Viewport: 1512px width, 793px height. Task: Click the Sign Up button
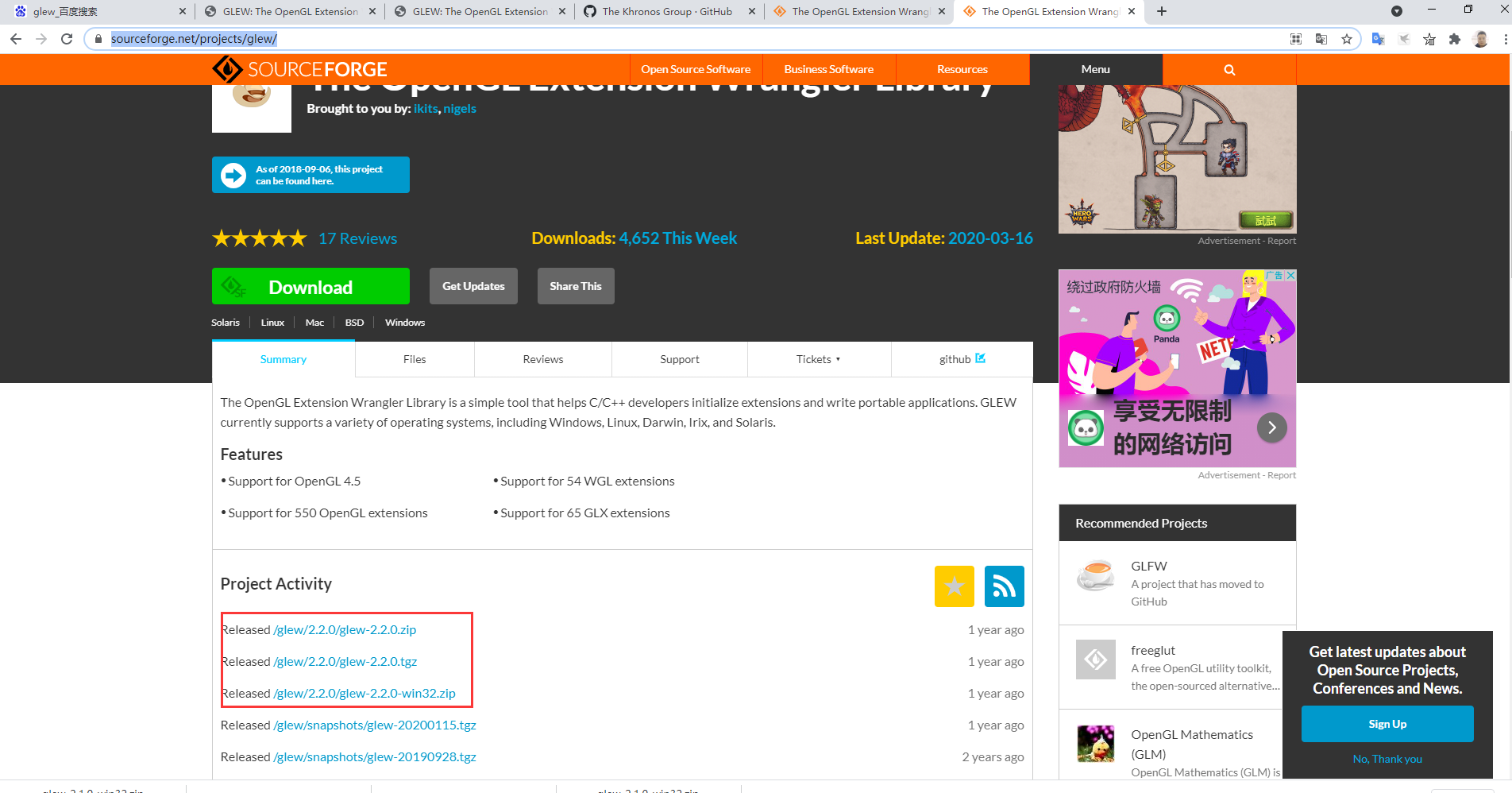(1387, 724)
